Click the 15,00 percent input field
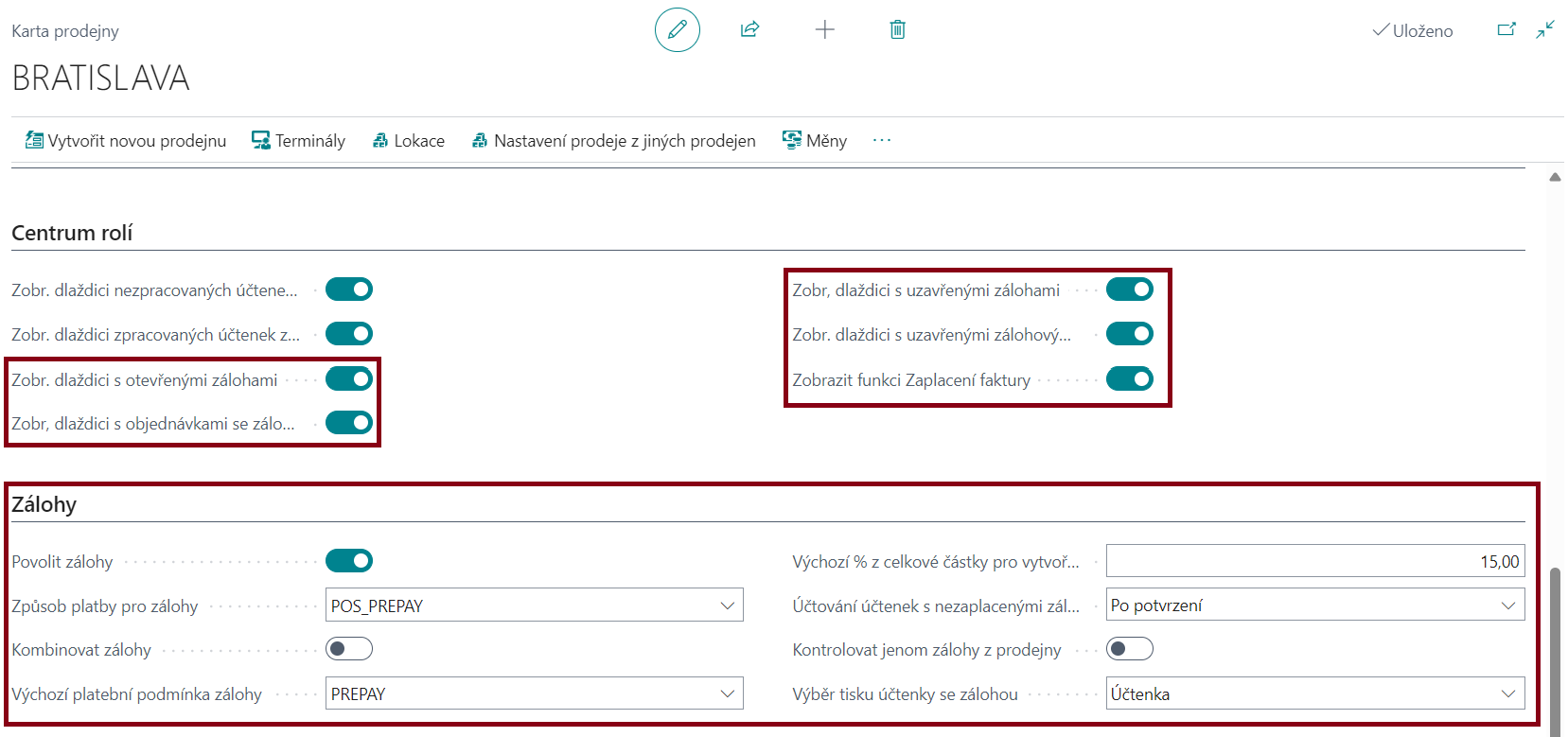Screen dimensions: 1568x737 [x=1315, y=561]
